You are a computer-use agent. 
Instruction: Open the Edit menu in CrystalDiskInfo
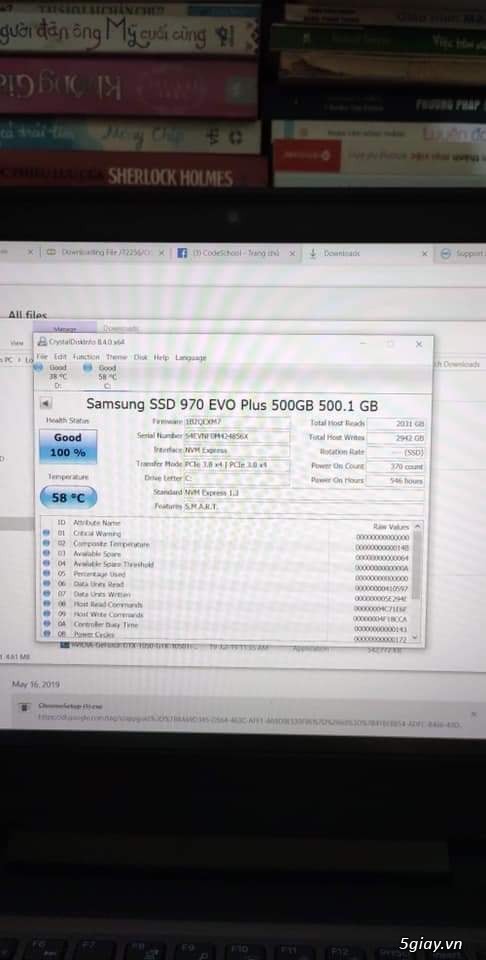click(x=60, y=356)
